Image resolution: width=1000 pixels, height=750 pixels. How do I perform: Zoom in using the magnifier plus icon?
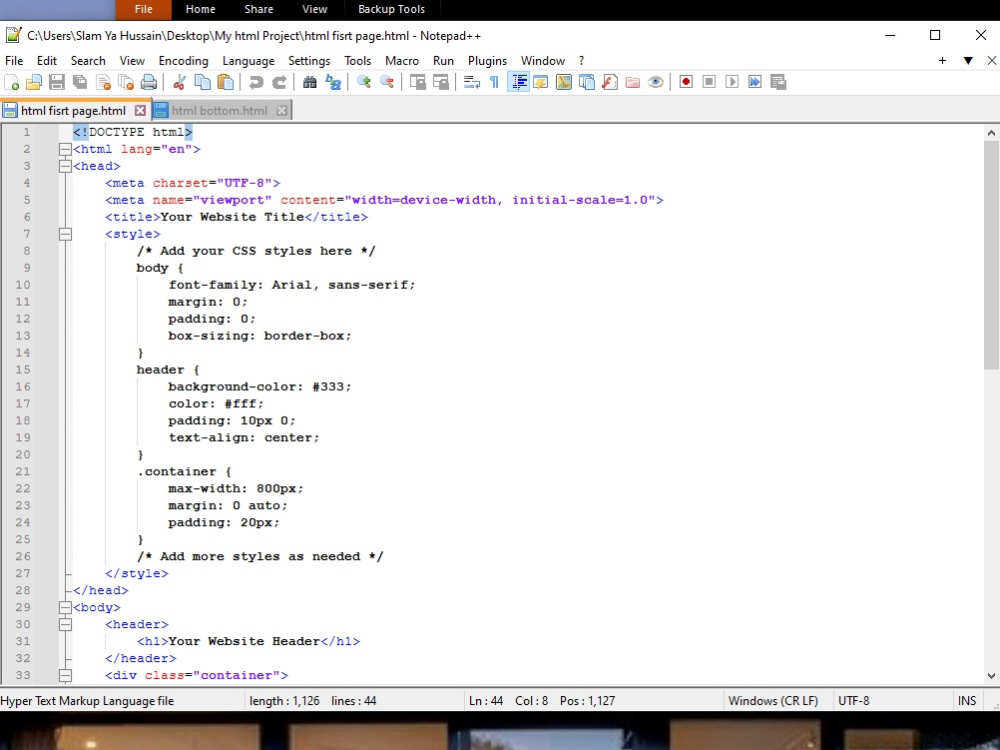tap(364, 82)
